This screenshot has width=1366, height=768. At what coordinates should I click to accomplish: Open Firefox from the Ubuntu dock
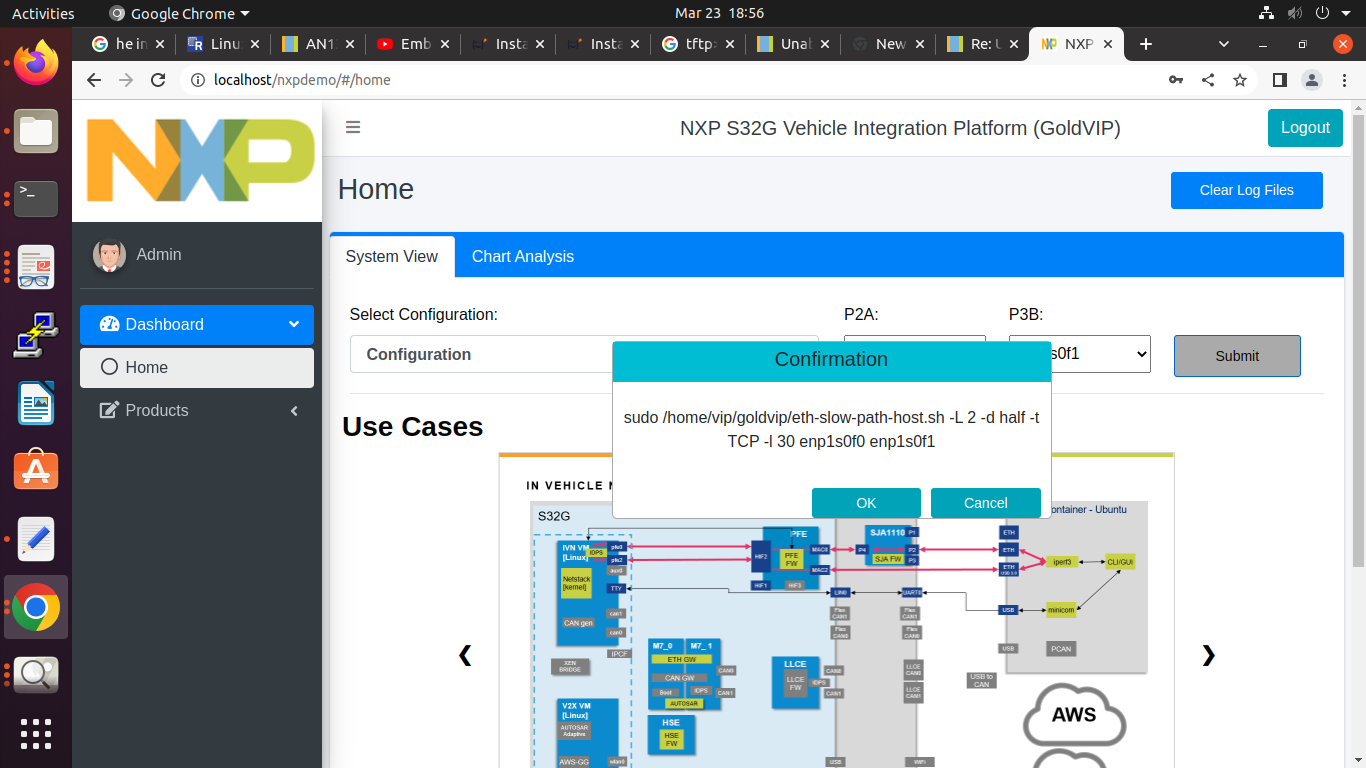[36, 62]
